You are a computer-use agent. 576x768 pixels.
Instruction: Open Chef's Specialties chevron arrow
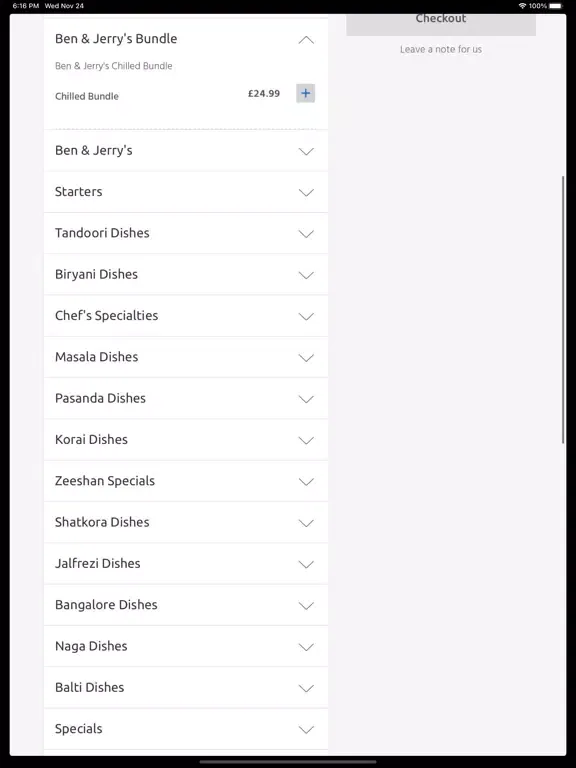tap(306, 316)
